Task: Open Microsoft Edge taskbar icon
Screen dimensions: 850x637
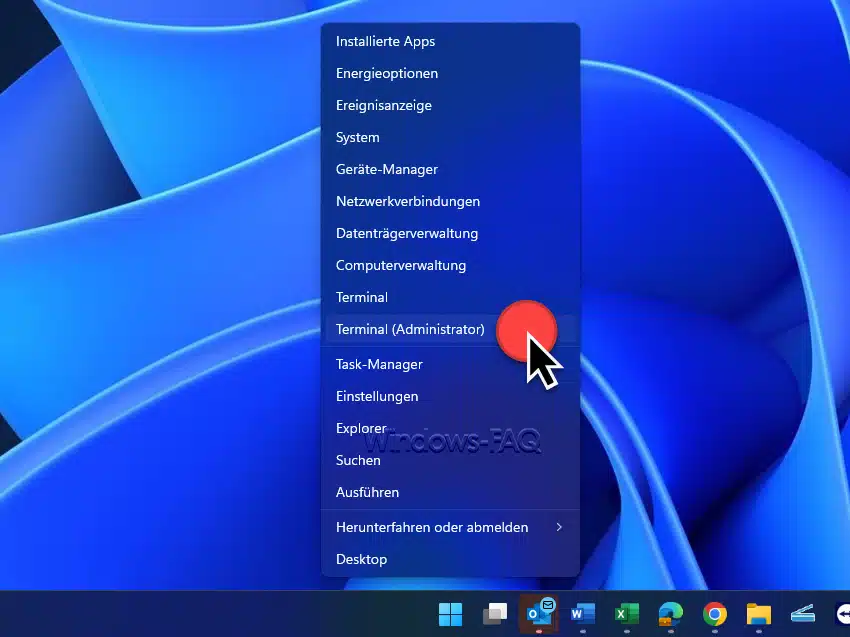Action: 671,614
